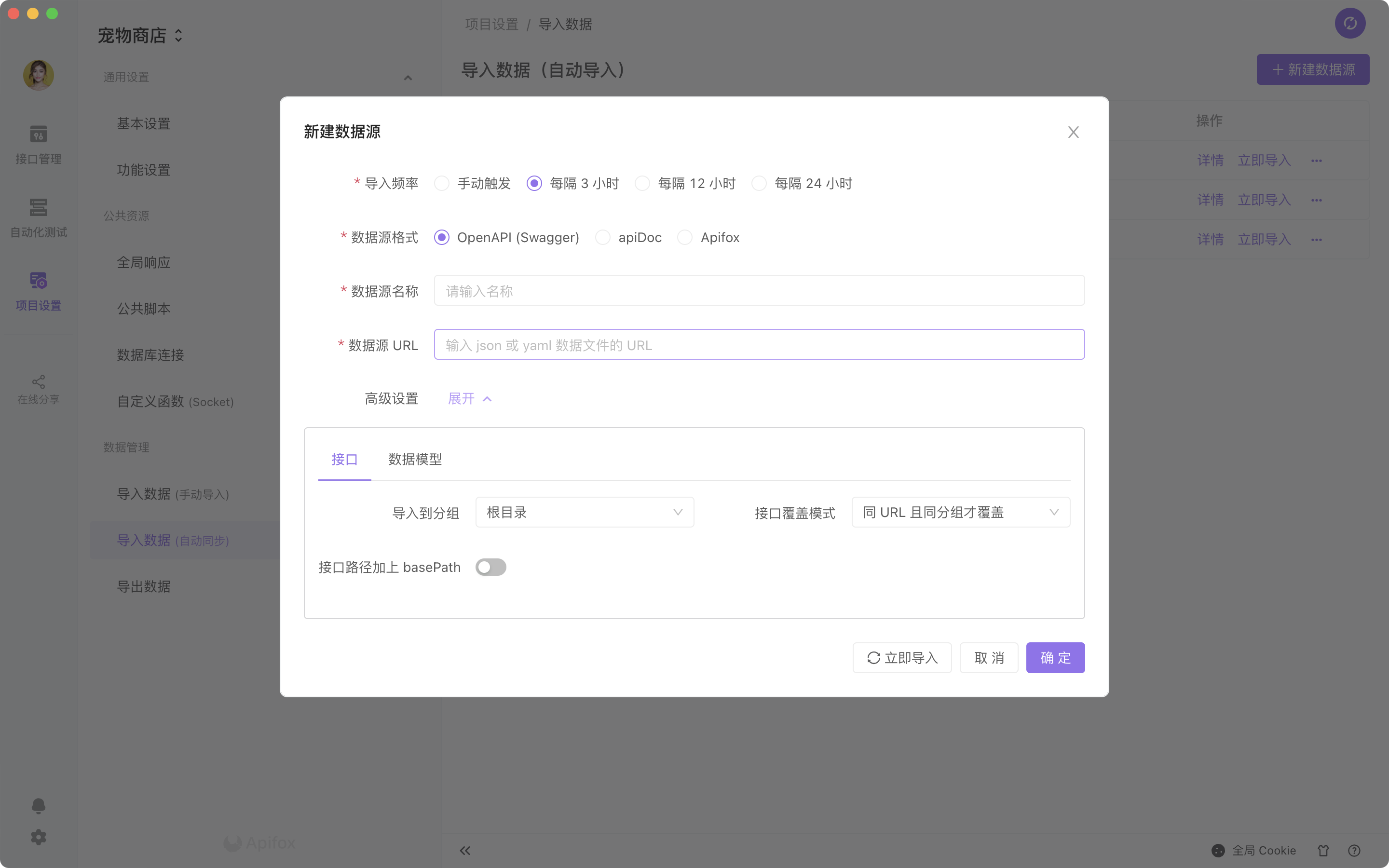
Task: Close the 新建数据源 dialog
Action: coord(1073,132)
